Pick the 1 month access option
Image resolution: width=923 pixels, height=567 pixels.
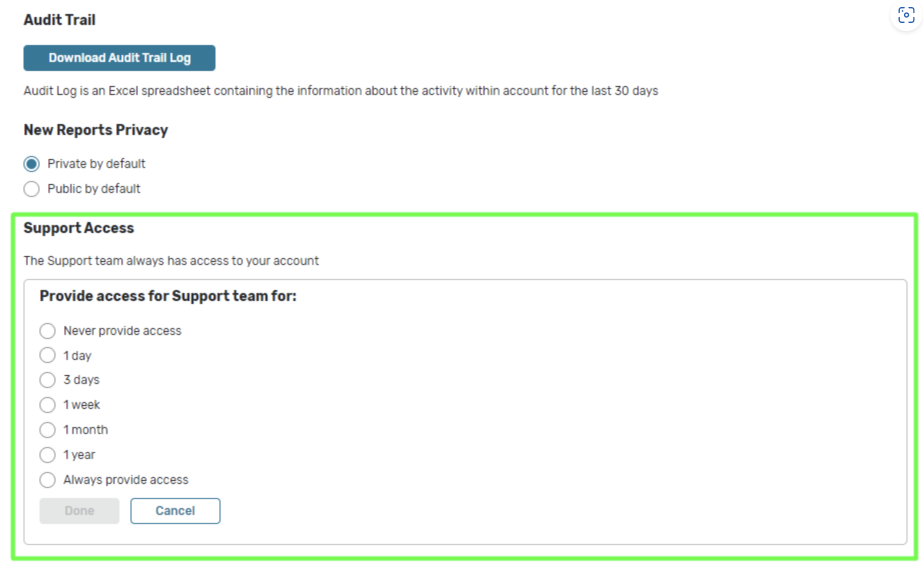48,430
